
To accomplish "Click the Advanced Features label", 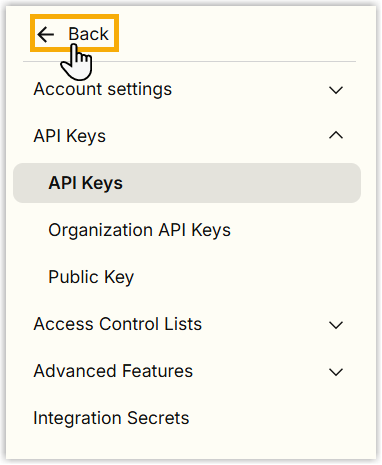I will [113, 371].
